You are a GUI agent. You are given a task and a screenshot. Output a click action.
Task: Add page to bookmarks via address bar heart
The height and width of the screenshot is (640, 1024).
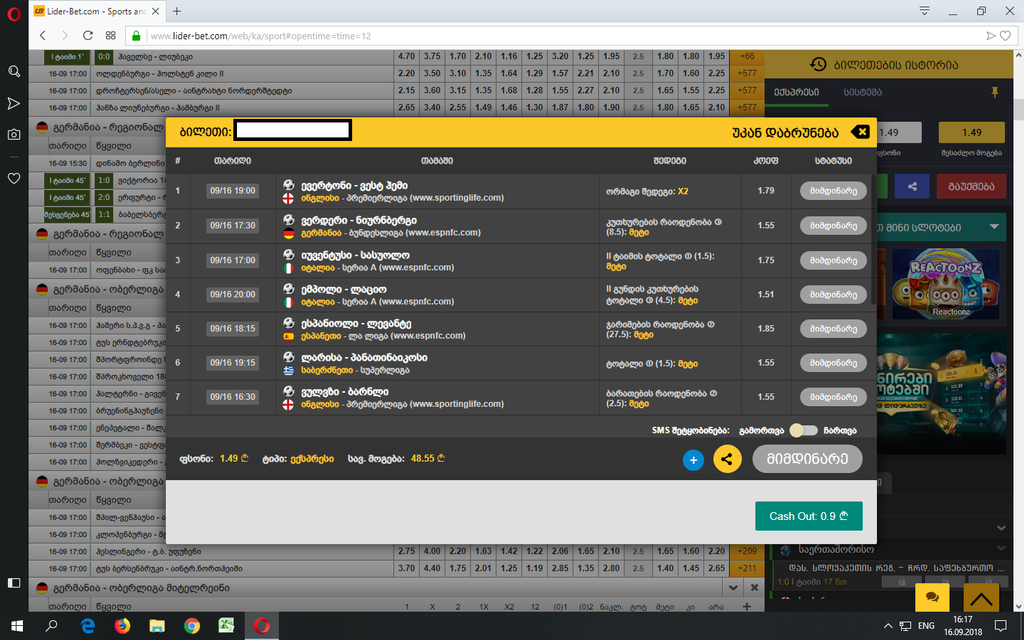(x=1006, y=36)
